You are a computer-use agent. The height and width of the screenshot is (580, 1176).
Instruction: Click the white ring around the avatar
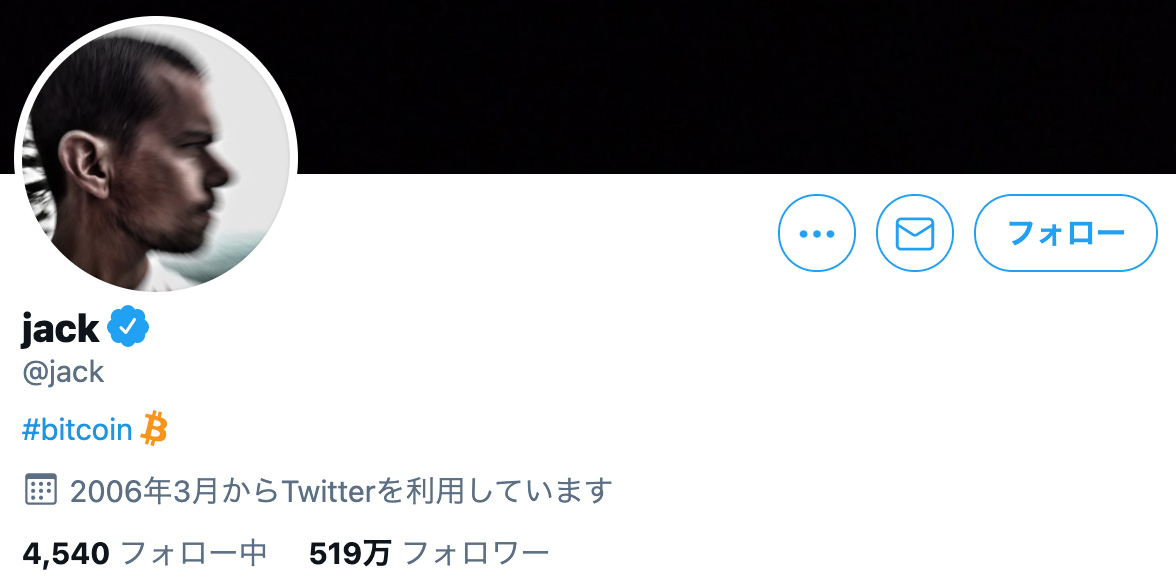(156, 20)
